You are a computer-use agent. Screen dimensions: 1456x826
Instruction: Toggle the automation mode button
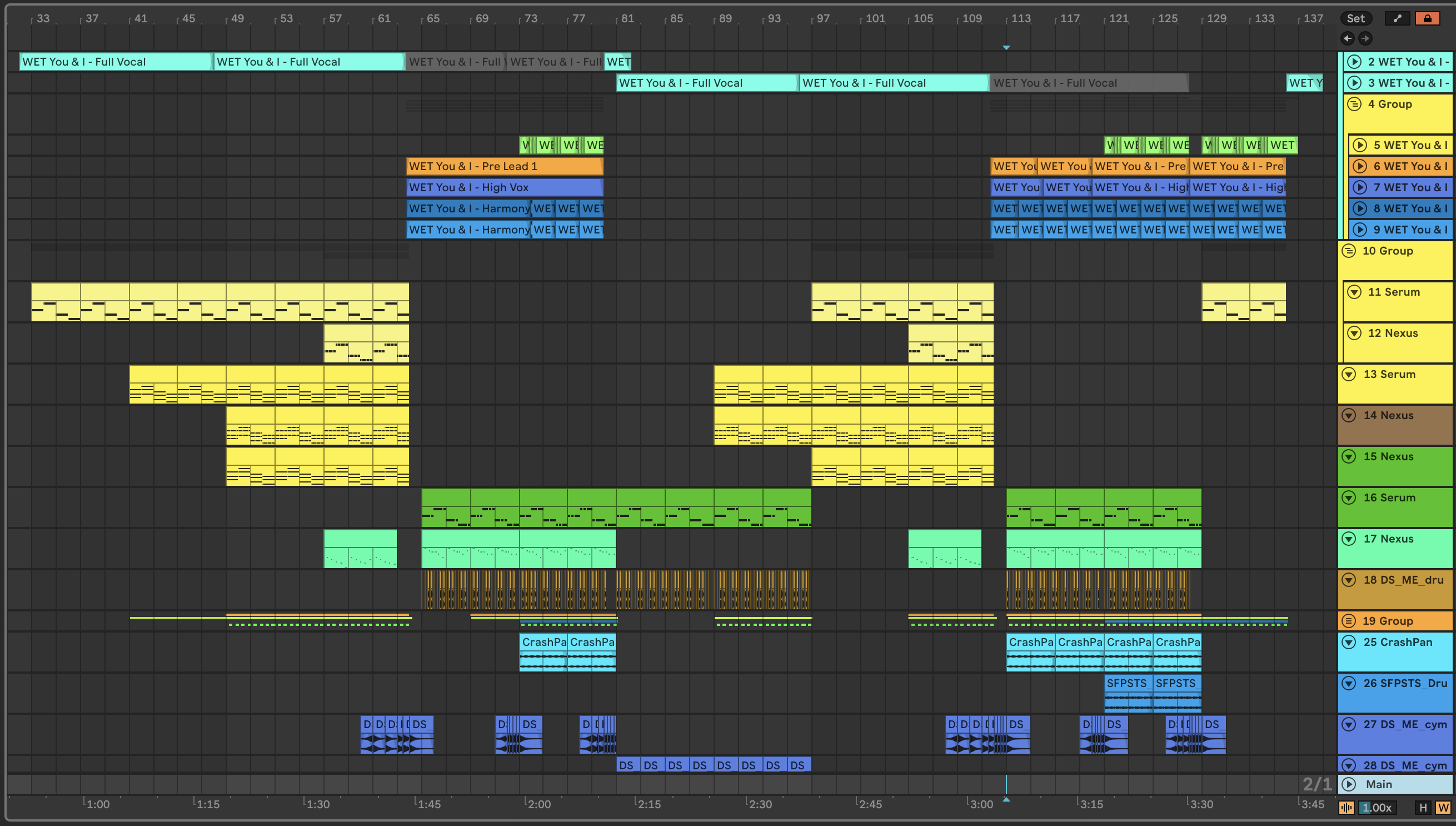click(x=1397, y=18)
